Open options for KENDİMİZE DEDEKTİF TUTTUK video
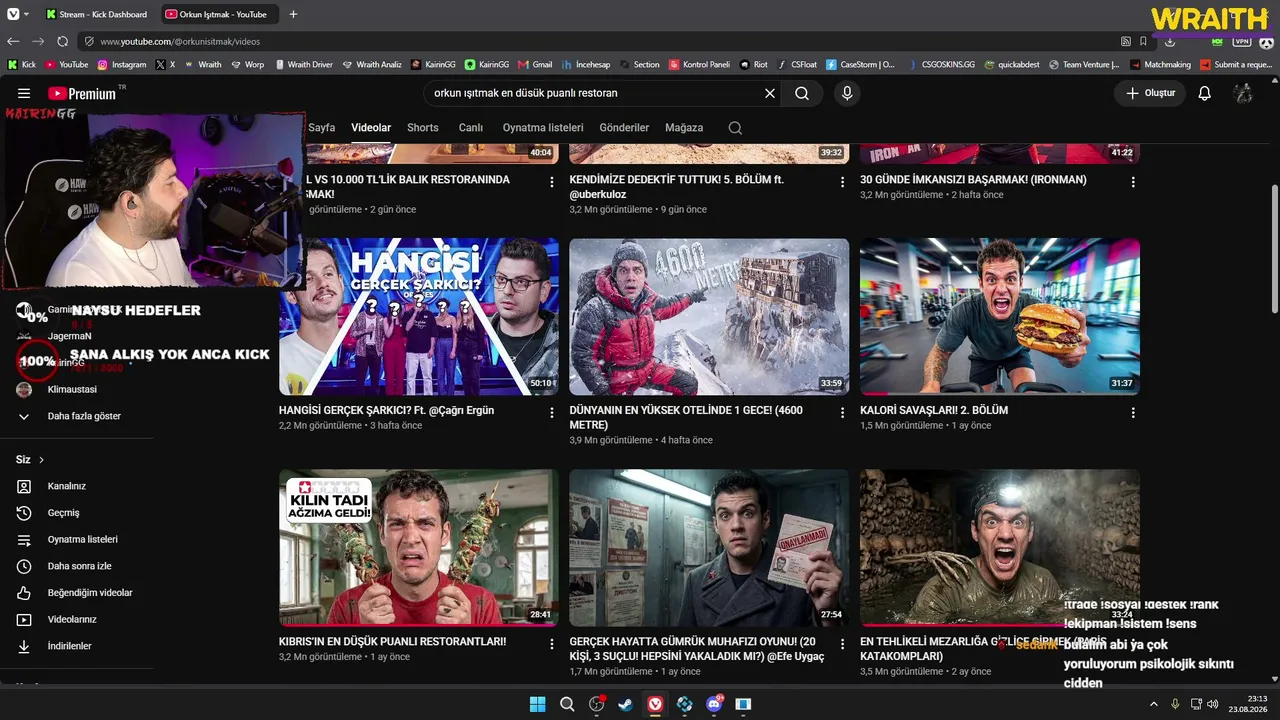This screenshot has width=1280, height=720. pyautogui.click(x=842, y=182)
